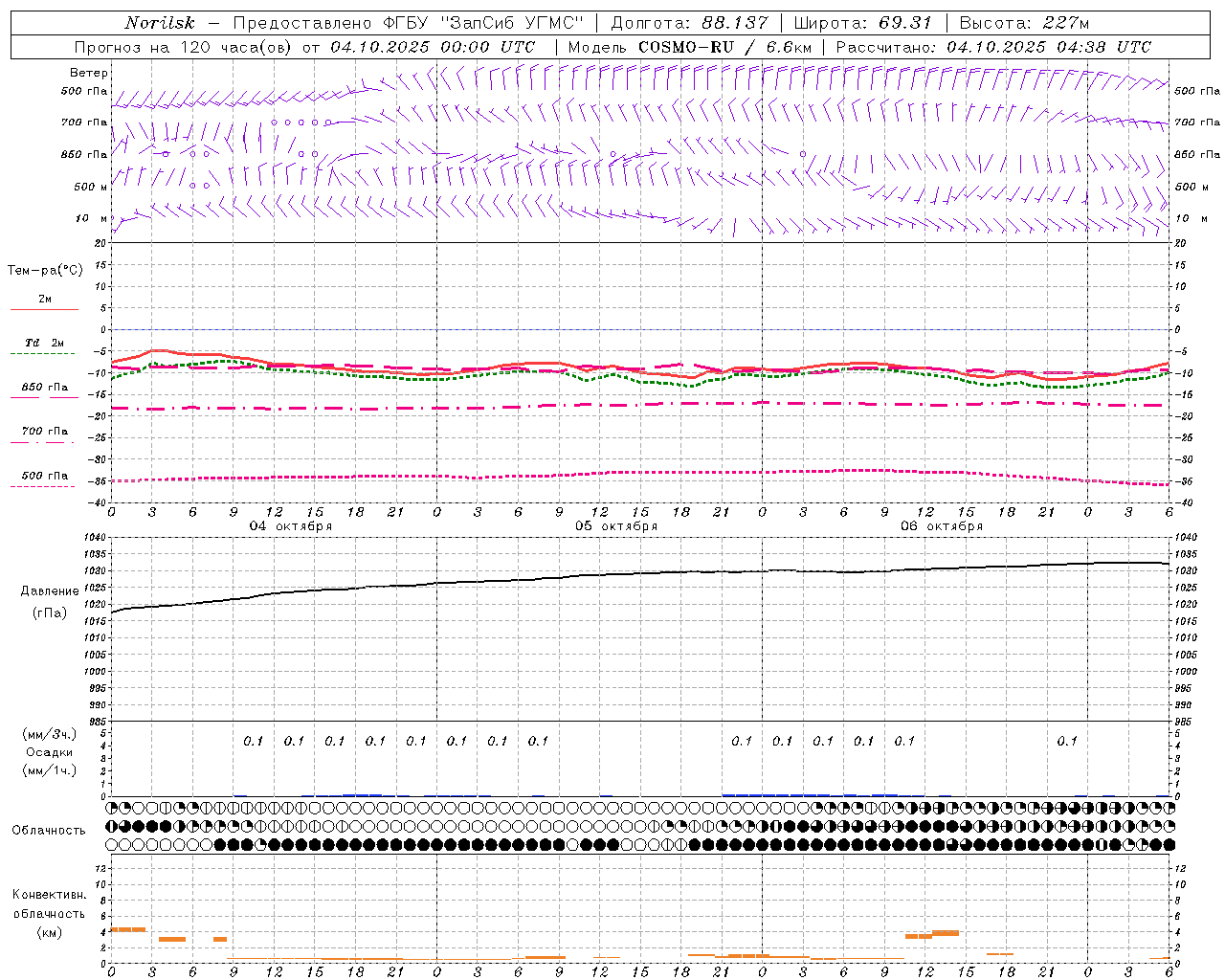The image size is (1225, 980).
Task: Click the '(км)' convective cloud unit label
Action: [x=49, y=932]
